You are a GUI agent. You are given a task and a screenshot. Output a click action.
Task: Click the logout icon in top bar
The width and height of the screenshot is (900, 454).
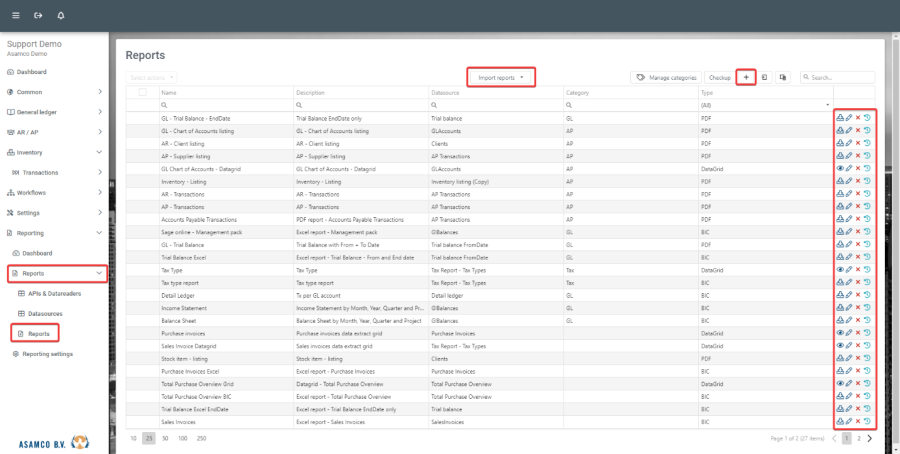(x=38, y=15)
